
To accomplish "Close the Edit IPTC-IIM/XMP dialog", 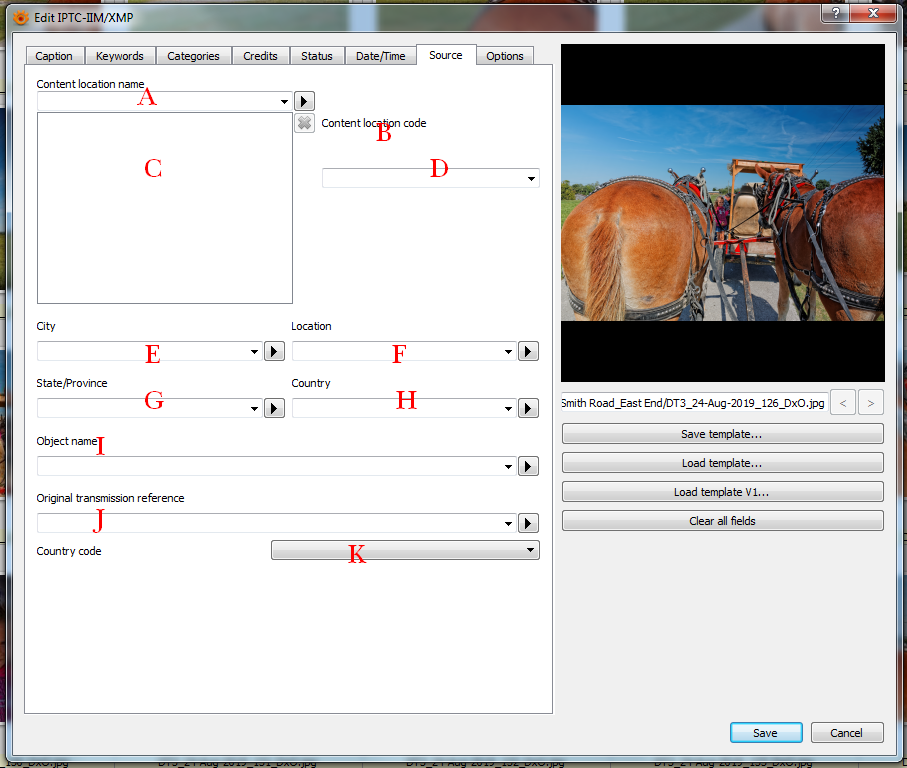I will (x=873, y=13).
